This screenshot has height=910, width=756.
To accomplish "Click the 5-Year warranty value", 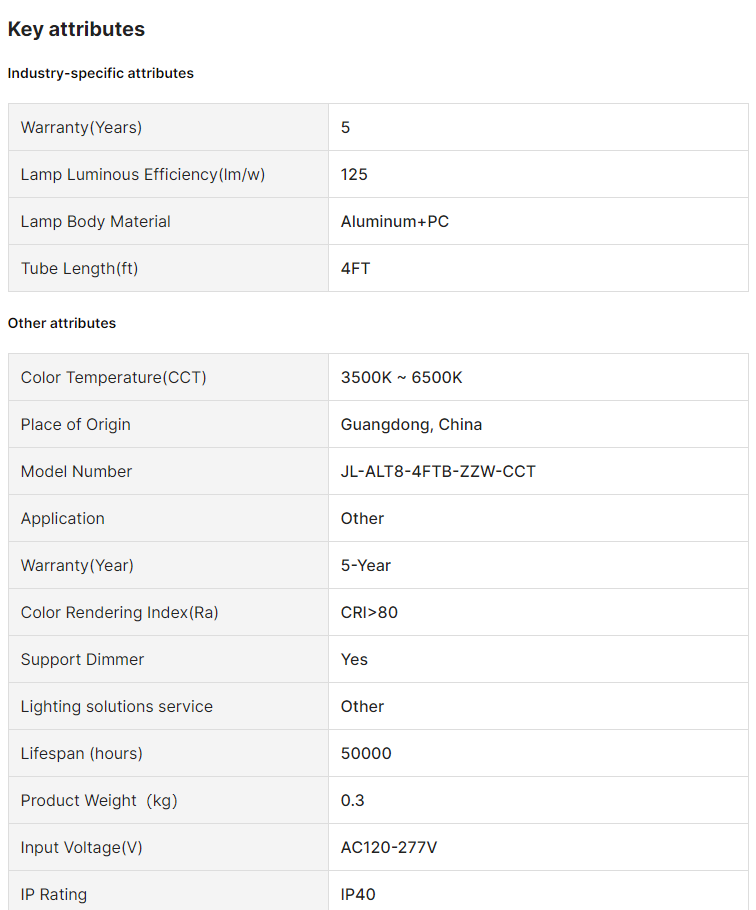I will pyautogui.click(x=366, y=565).
